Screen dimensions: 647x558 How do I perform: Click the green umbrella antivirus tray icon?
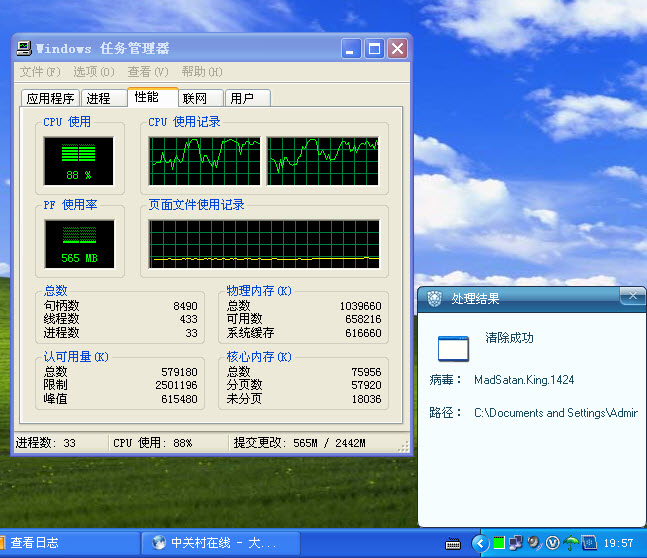[571, 543]
